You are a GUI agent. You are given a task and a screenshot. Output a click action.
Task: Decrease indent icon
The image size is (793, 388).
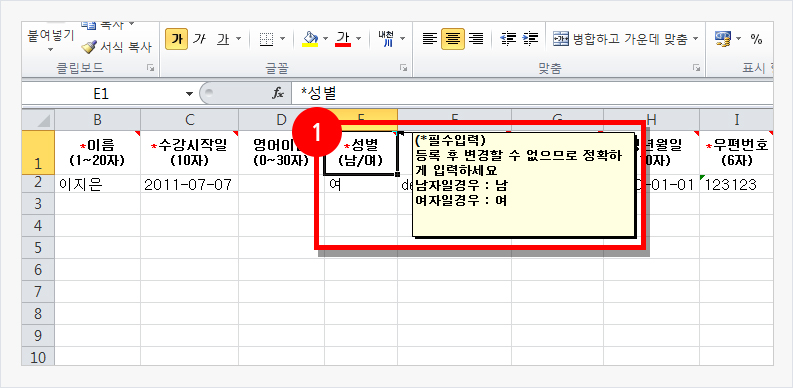pyautogui.click(x=507, y=39)
